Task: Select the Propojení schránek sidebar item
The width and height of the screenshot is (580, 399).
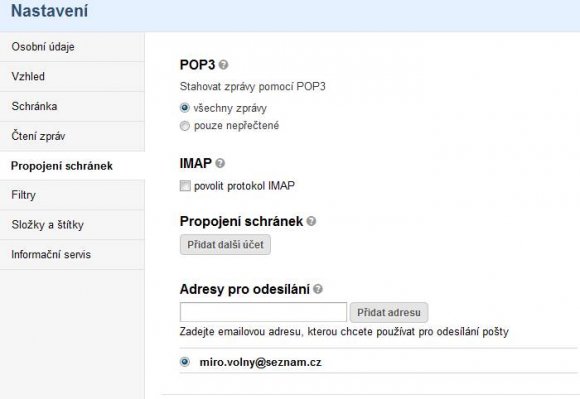Action: (72, 166)
